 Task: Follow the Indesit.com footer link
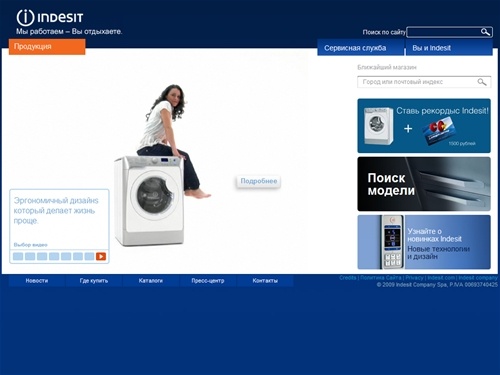[x=441, y=278]
